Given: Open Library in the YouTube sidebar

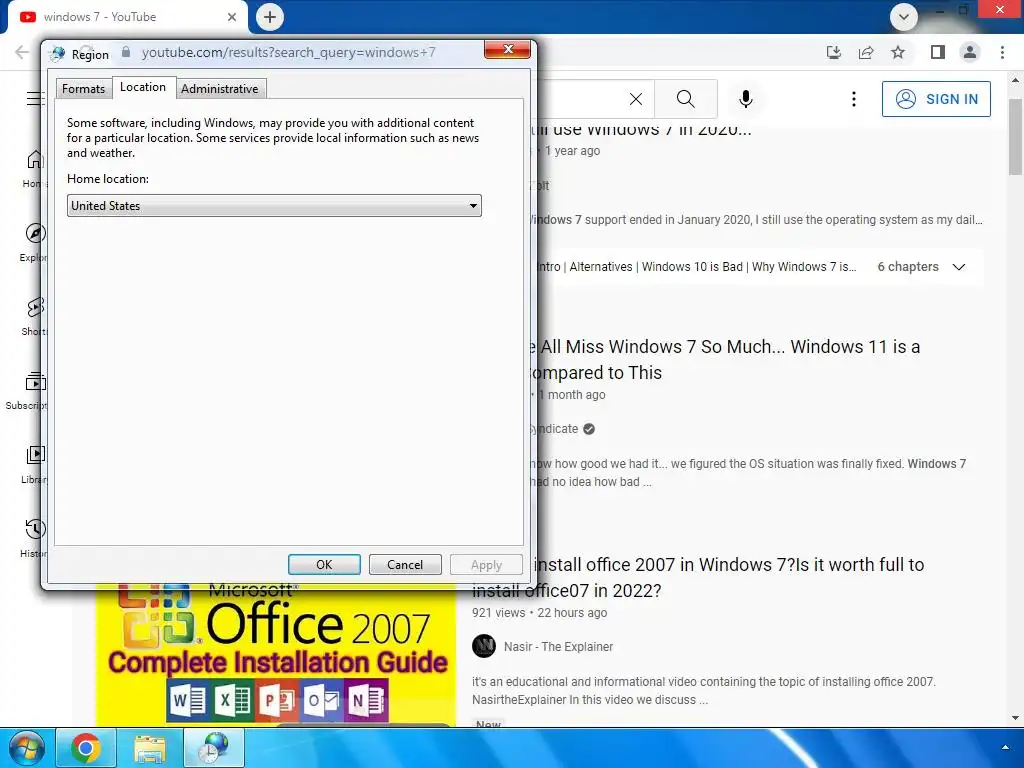Looking at the screenshot, I should 34,464.
